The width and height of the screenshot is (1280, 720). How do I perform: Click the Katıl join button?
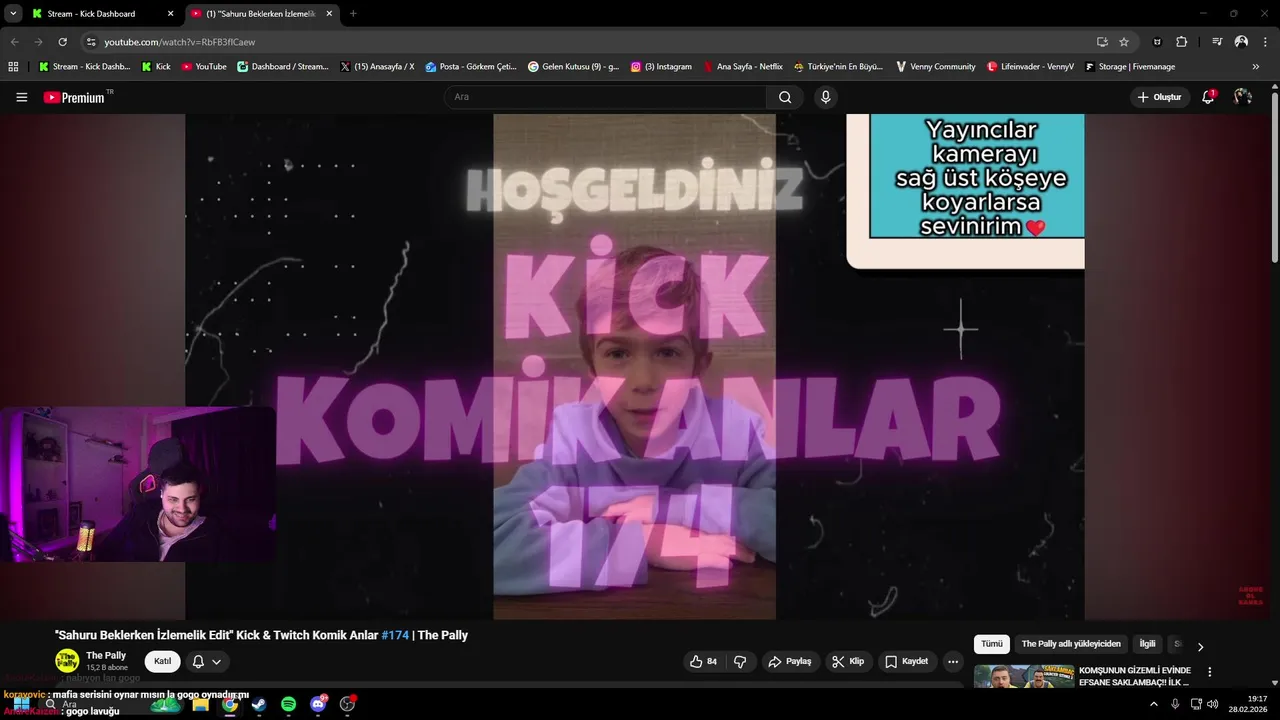(x=162, y=661)
